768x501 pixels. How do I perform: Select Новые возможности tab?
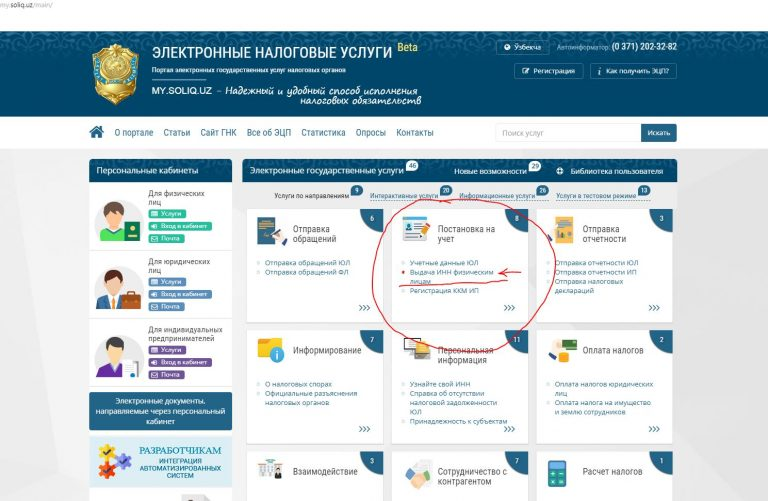[490, 171]
